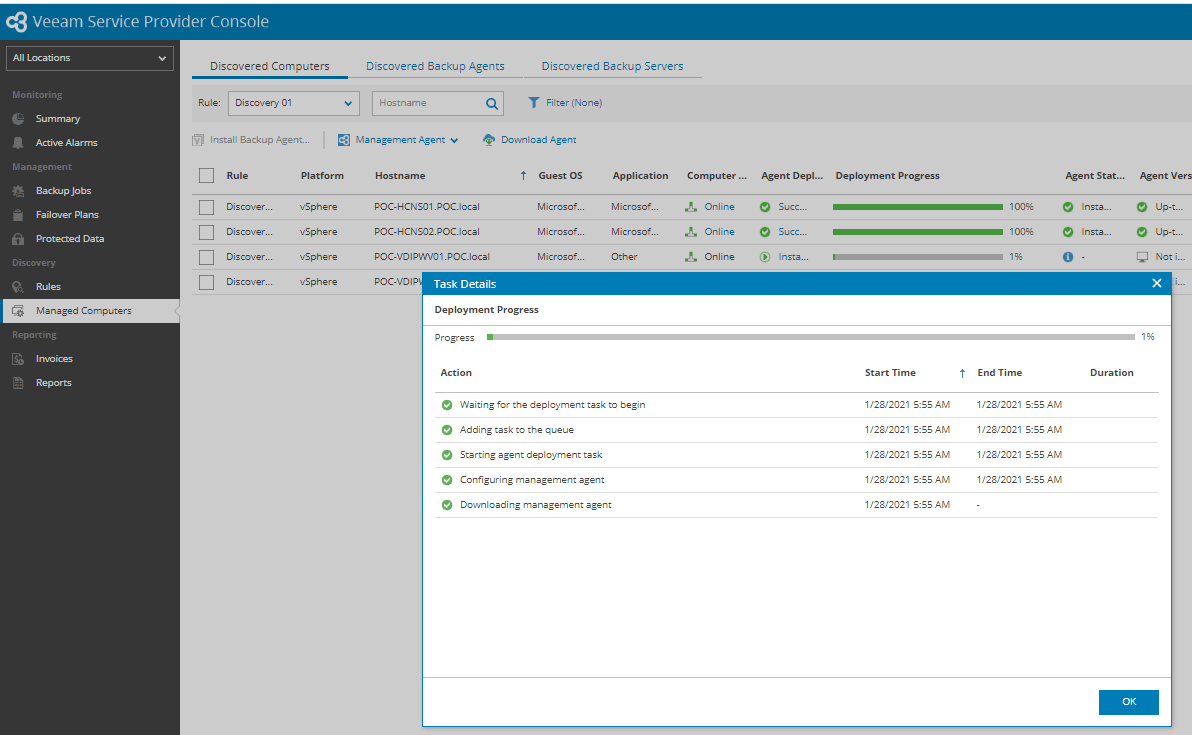This screenshot has width=1192, height=735.
Task: Click info icon in POC-VDIPWV01 agent status
Action: coord(1068,257)
